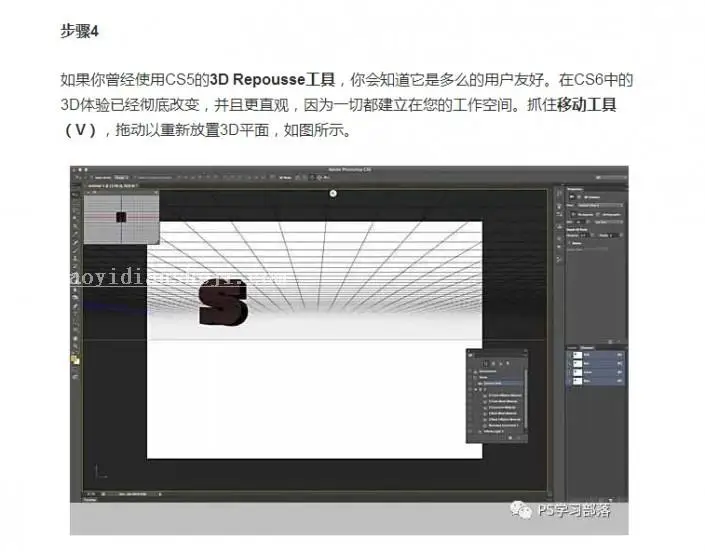Open the Timeline tab at bottom
This screenshot has width=705, height=552.
90,499
